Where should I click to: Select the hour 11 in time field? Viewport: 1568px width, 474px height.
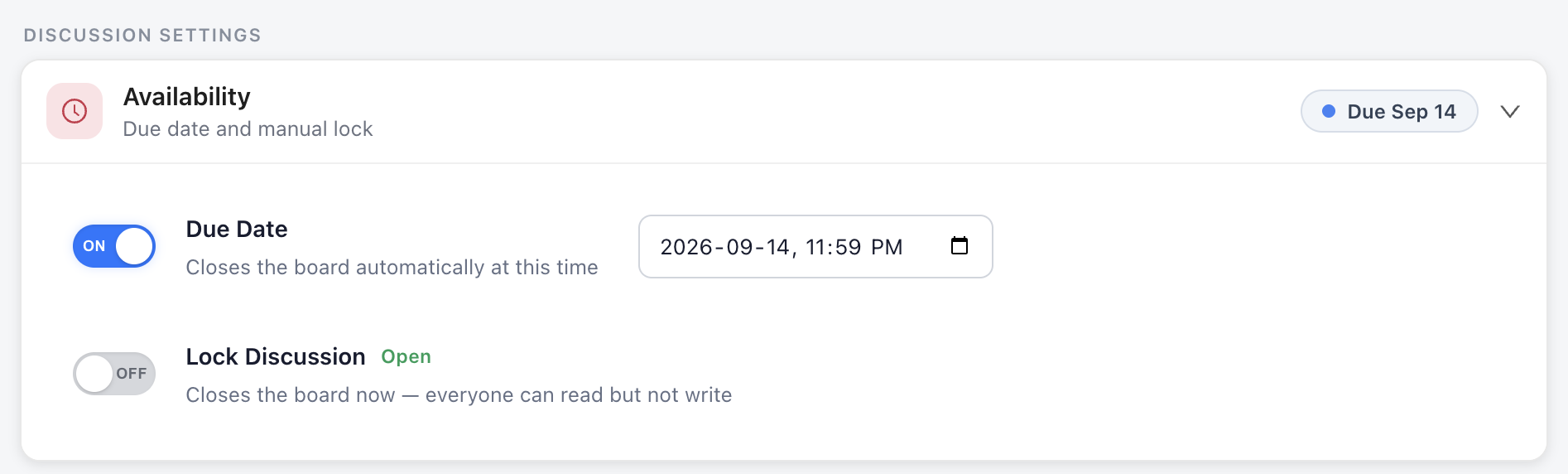click(x=817, y=247)
